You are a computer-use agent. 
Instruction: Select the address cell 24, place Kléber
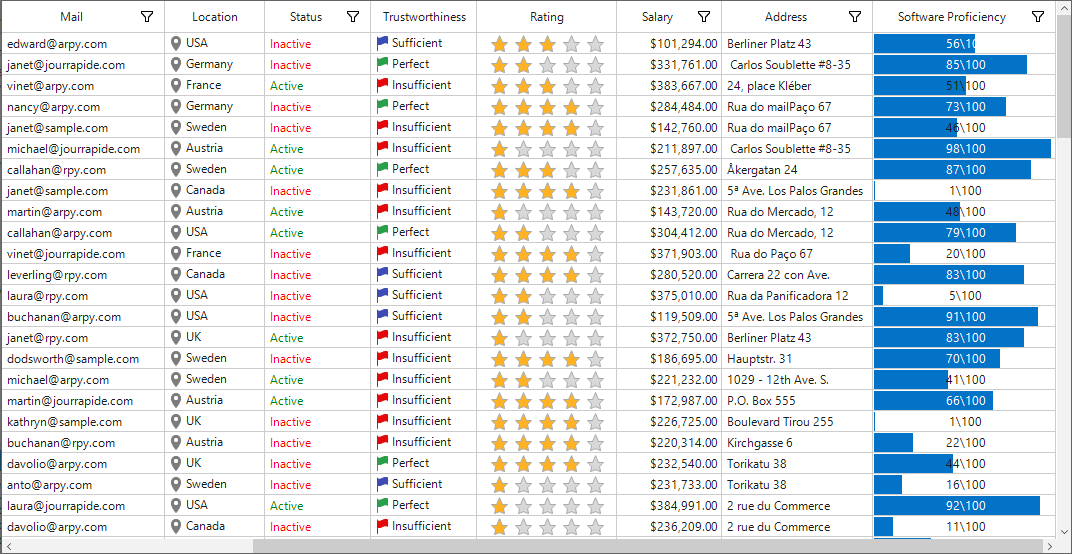click(797, 85)
